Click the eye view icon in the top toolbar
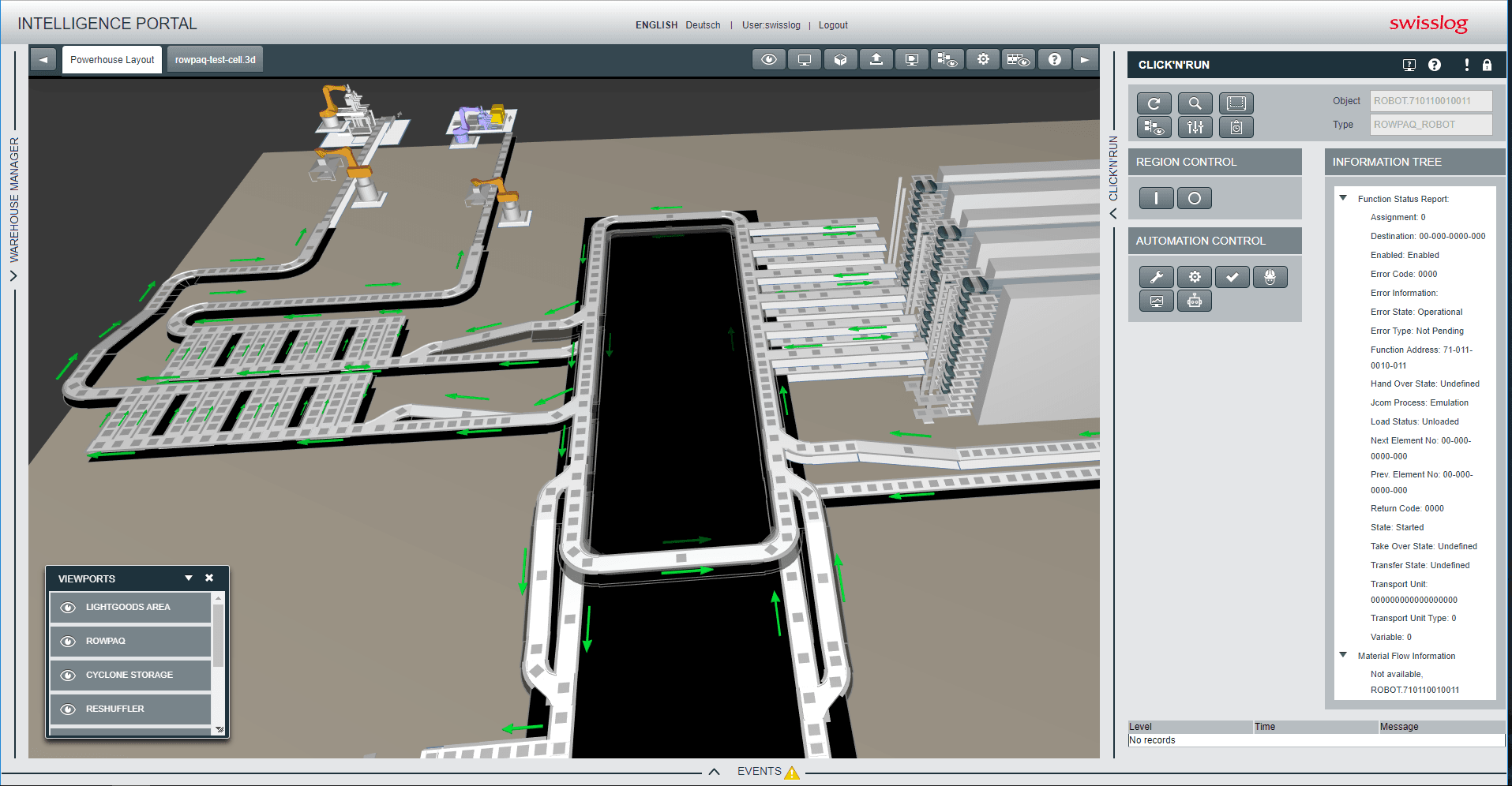The image size is (1512, 786). click(x=769, y=60)
